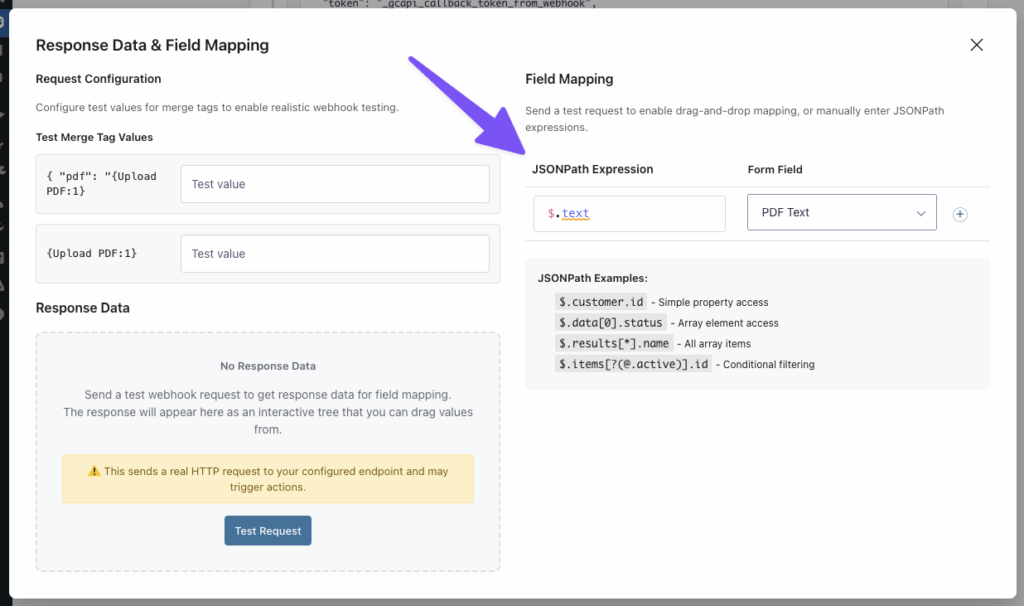Expand the Form Field selector chevron
The width and height of the screenshot is (1024, 606).
coord(923,212)
